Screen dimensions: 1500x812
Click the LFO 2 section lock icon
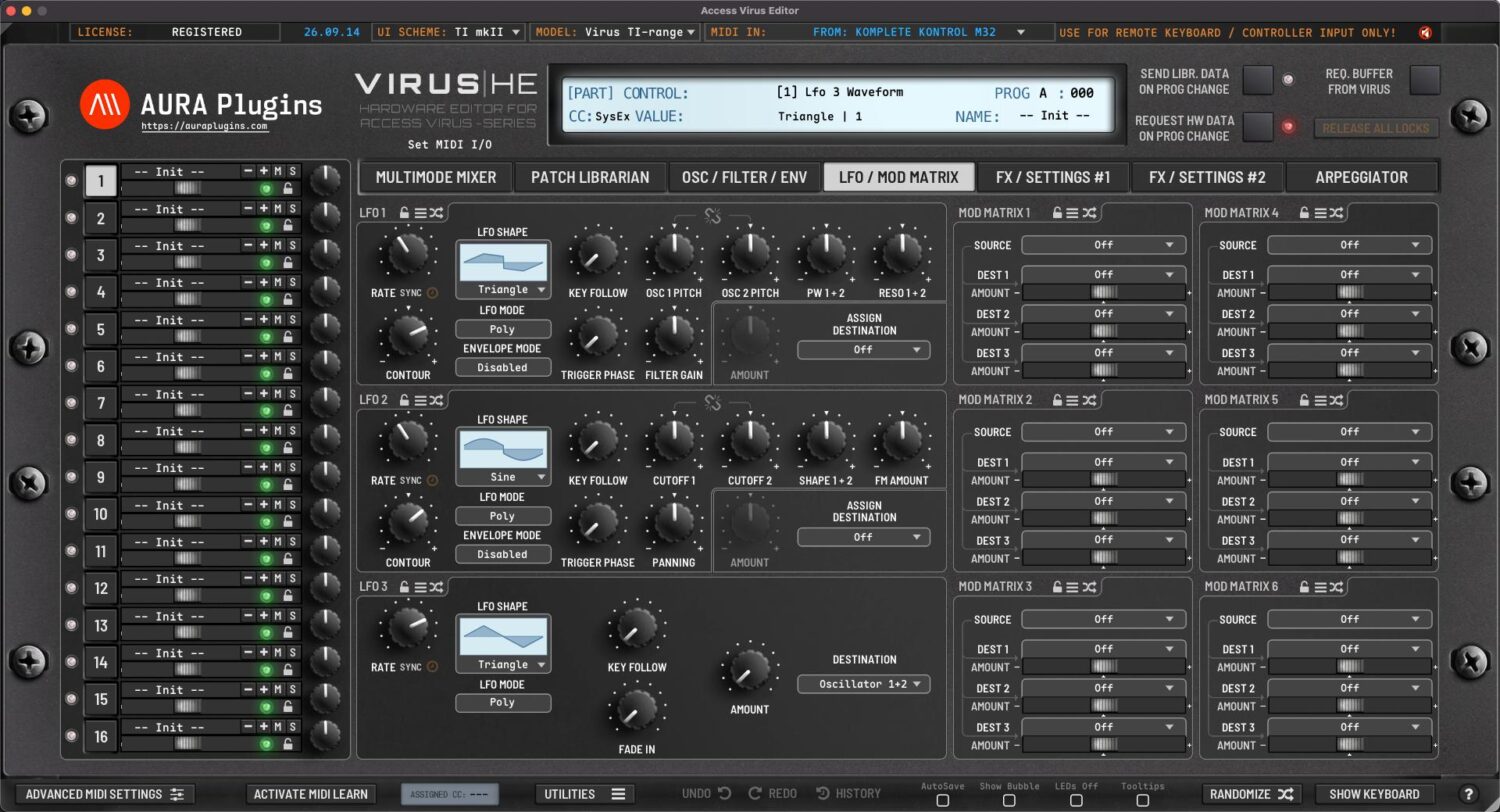pyautogui.click(x=404, y=400)
